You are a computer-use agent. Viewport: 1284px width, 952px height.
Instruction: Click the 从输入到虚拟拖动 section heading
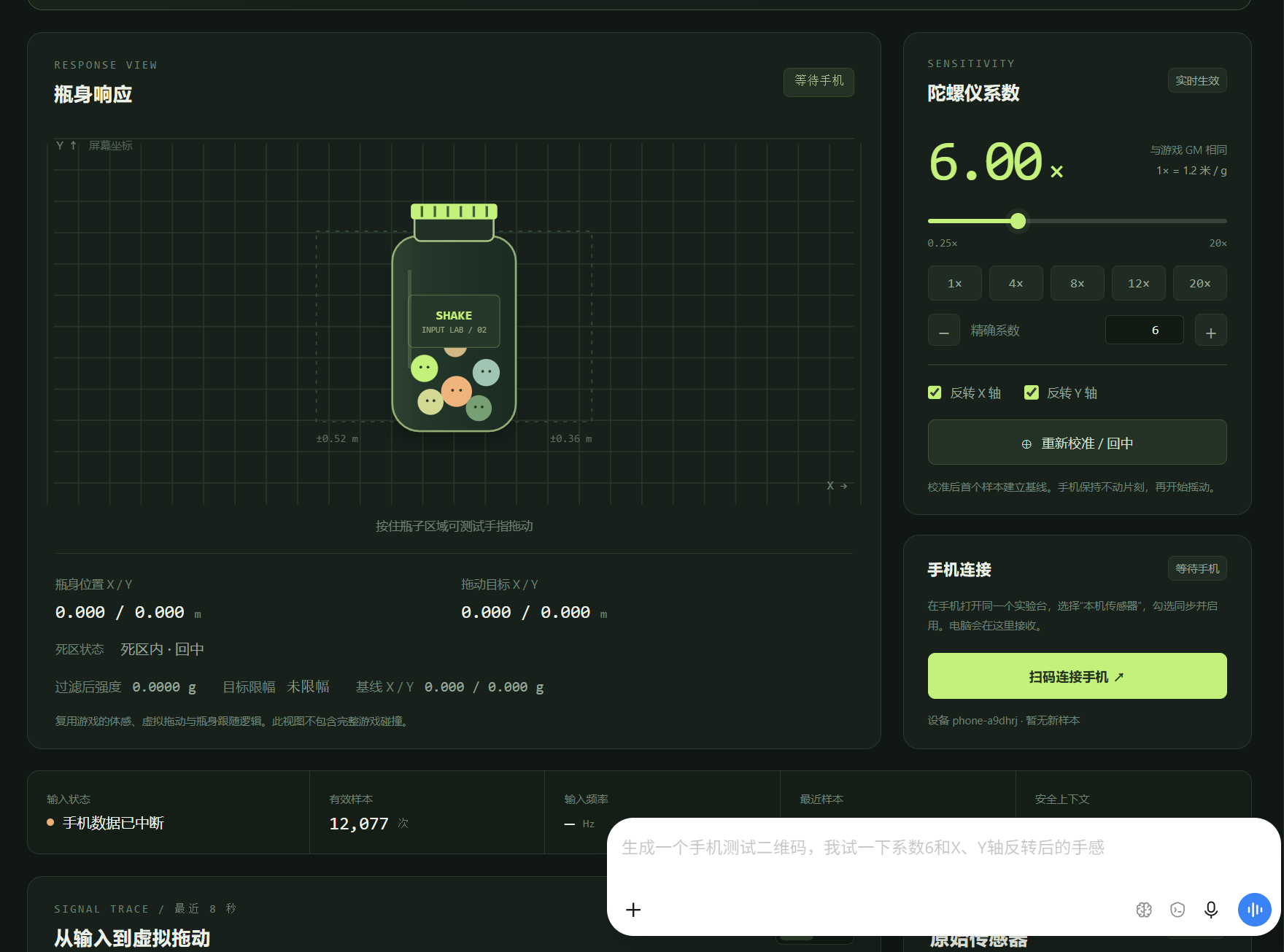[132, 938]
